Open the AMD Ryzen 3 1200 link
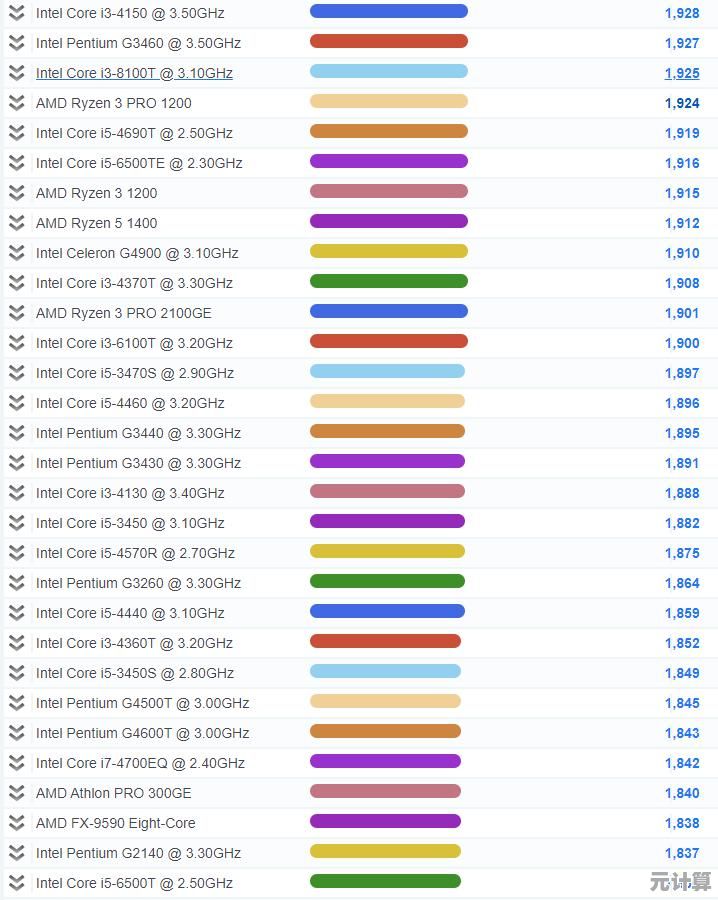This screenshot has height=900, width=718. 96,193
